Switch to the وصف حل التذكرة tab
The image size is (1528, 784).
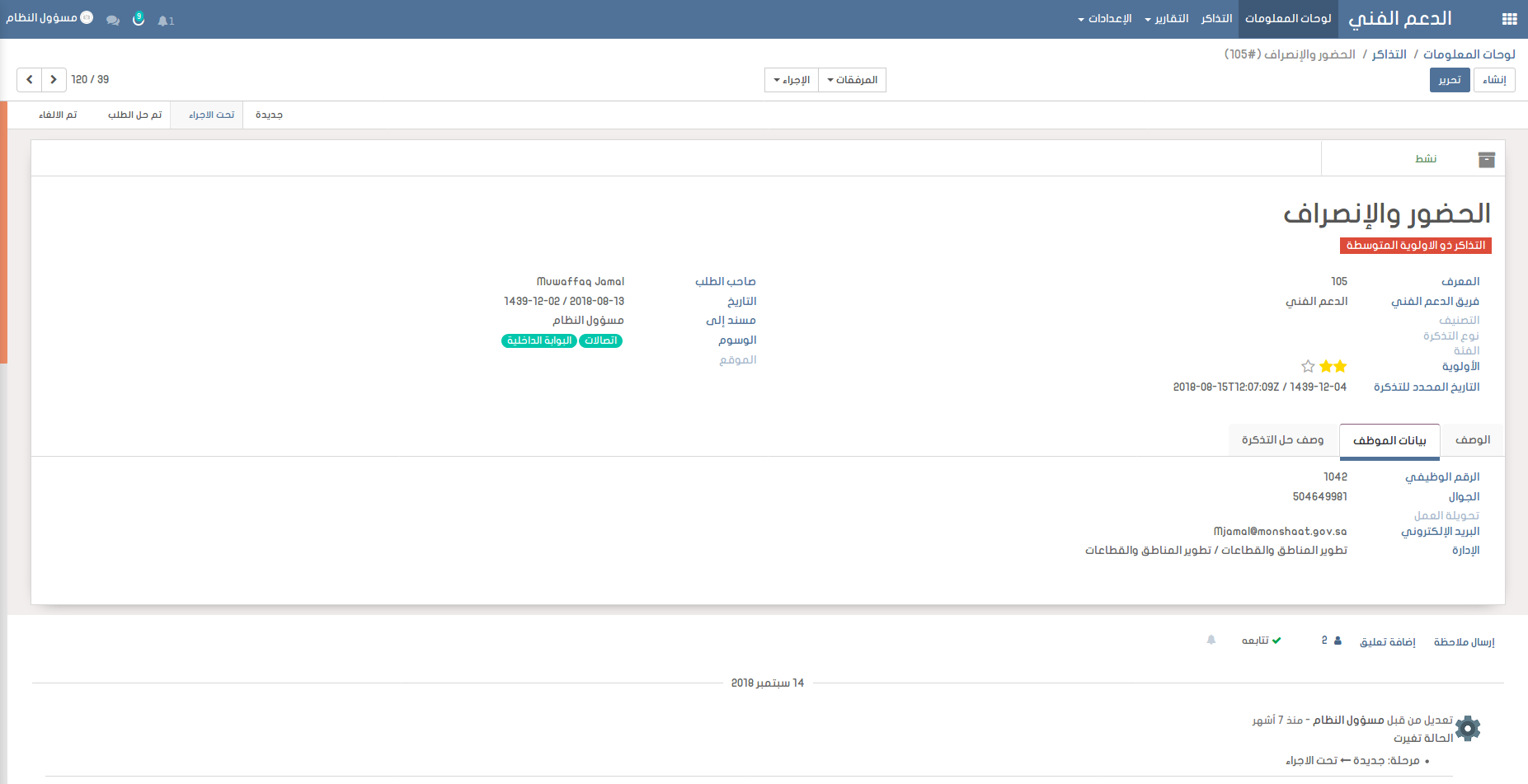pos(1282,440)
